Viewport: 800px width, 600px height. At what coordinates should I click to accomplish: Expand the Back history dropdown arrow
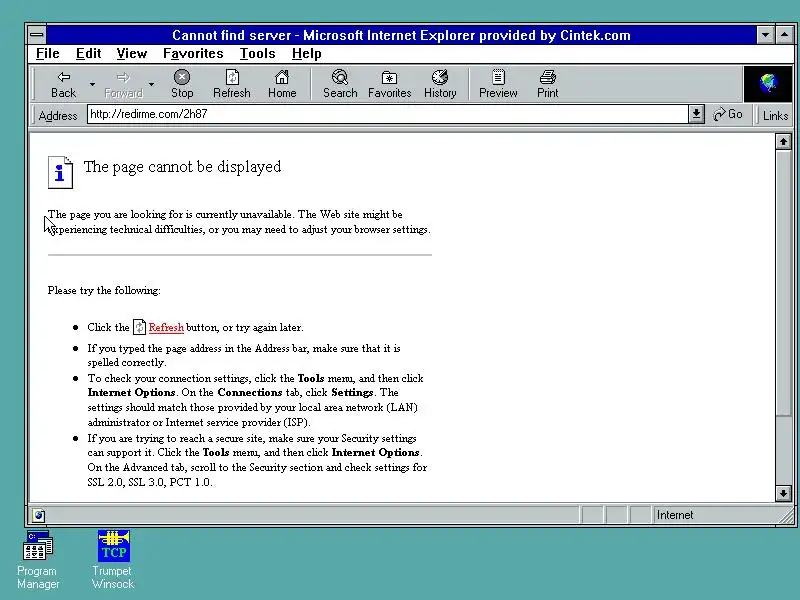coord(92,84)
